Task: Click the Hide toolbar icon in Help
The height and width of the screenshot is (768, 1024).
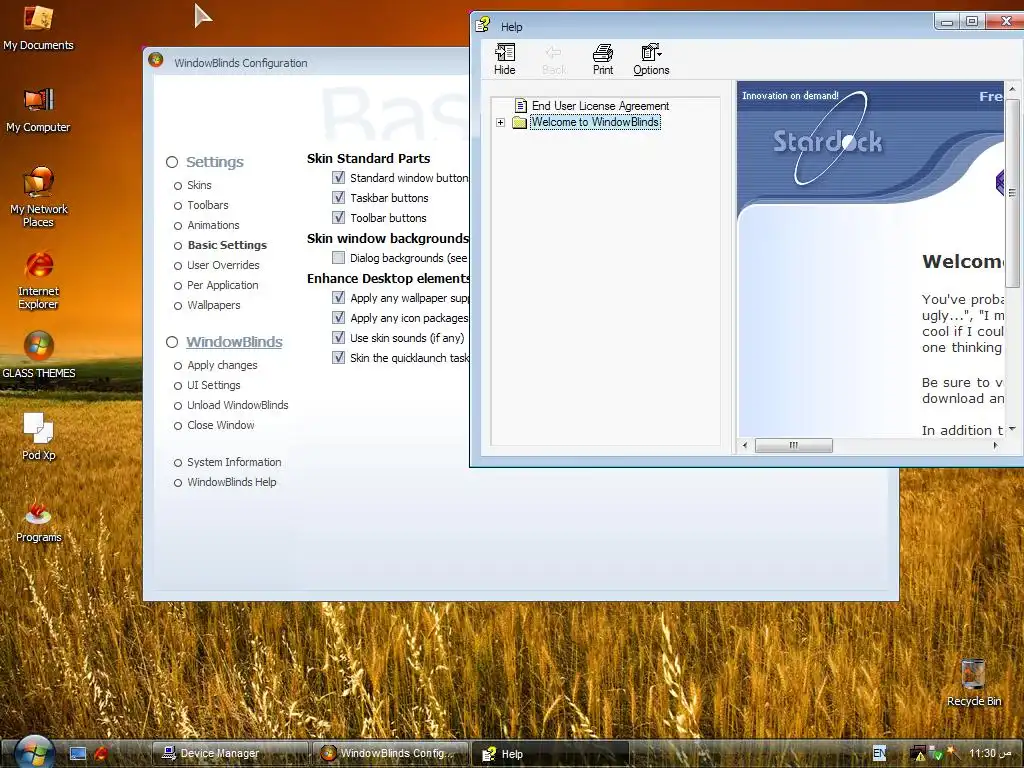Action: [x=504, y=59]
